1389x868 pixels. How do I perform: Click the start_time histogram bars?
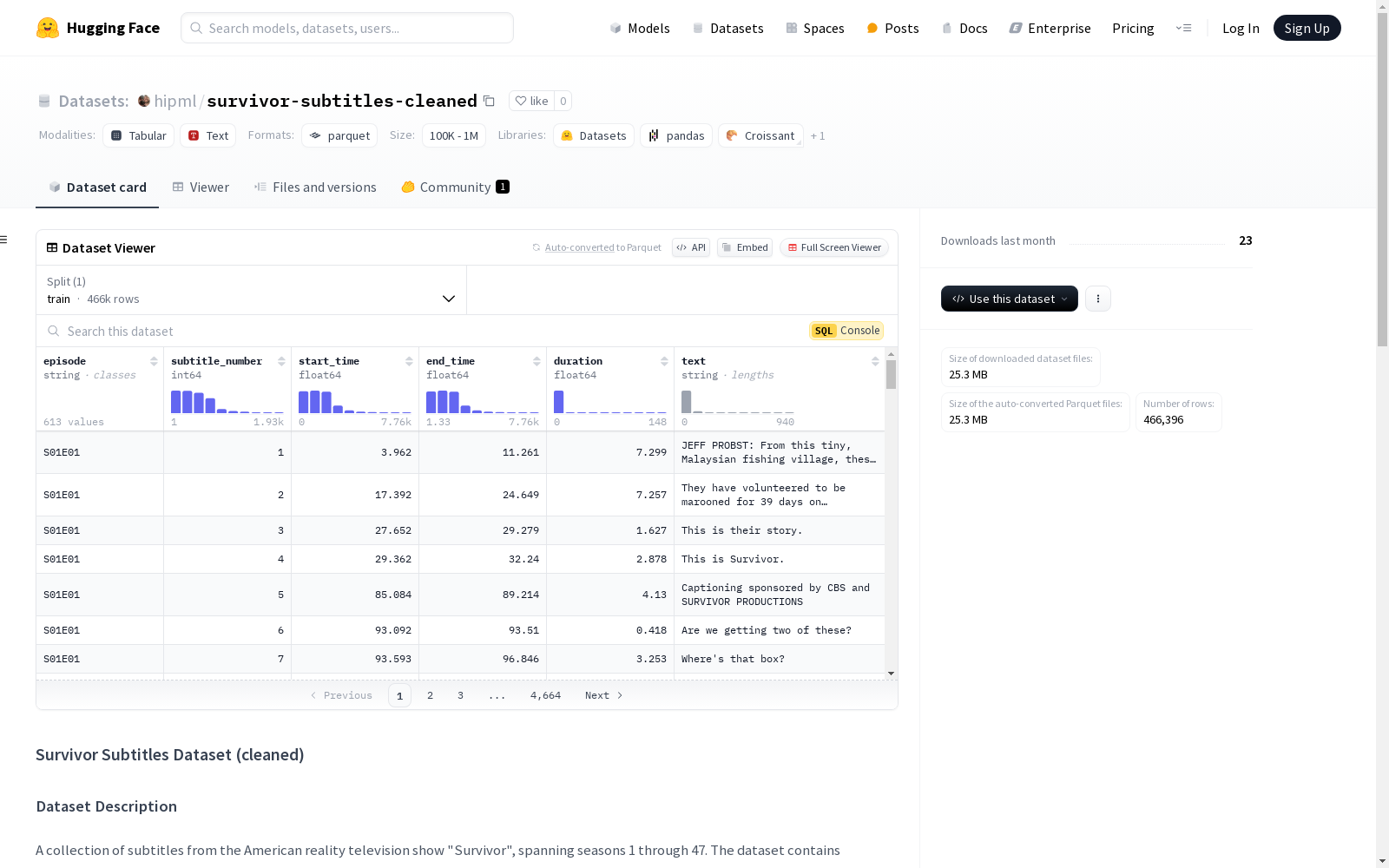tap(354, 402)
